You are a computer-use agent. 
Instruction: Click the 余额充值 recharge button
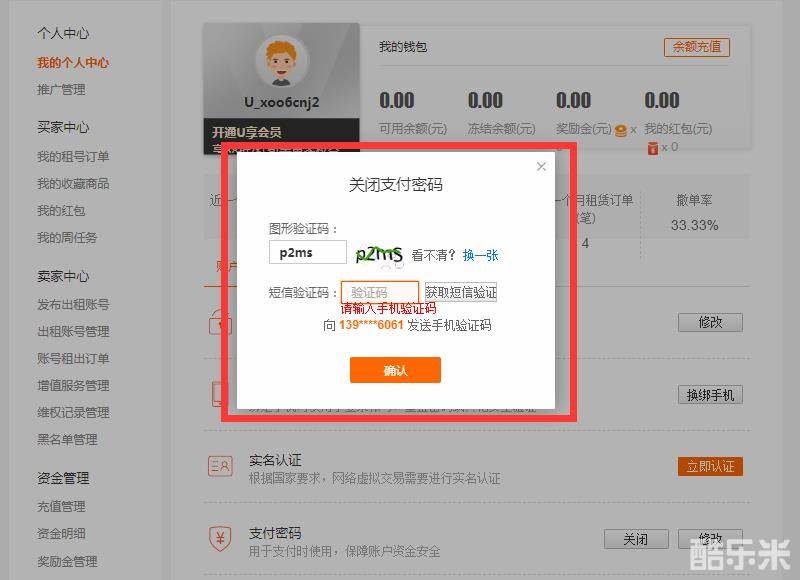click(x=696, y=47)
